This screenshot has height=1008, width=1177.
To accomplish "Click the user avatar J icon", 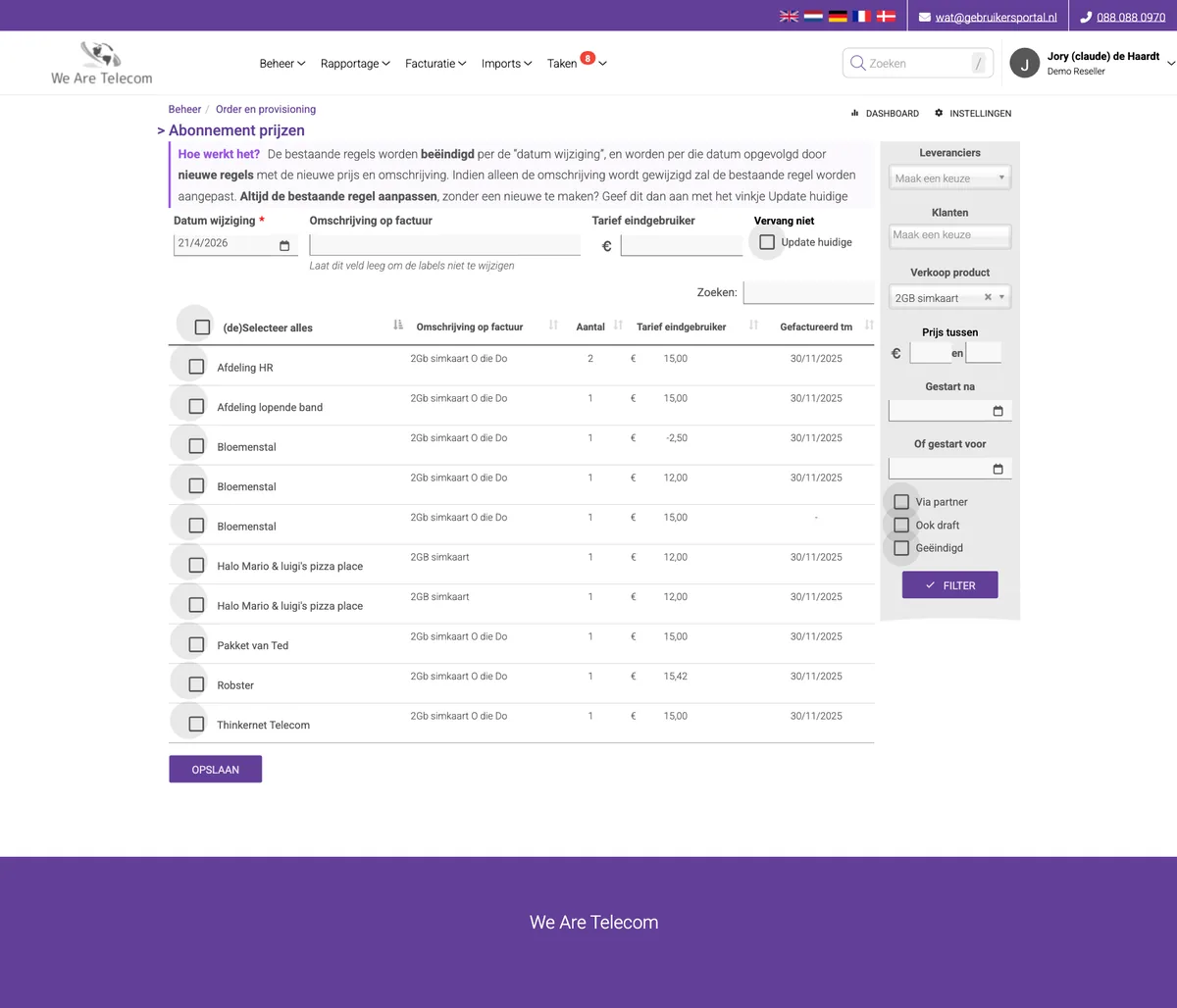I will (x=1025, y=63).
